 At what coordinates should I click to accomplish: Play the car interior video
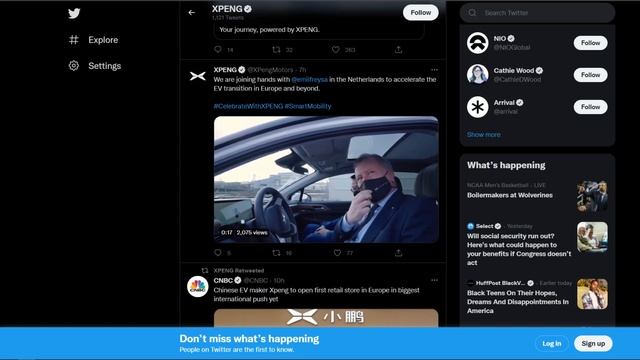click(326, 180)
